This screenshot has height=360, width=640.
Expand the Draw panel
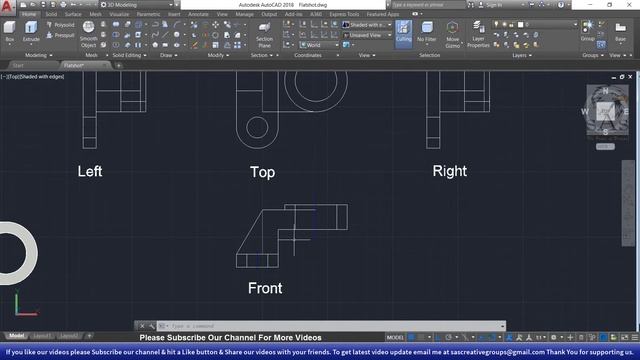169,55
